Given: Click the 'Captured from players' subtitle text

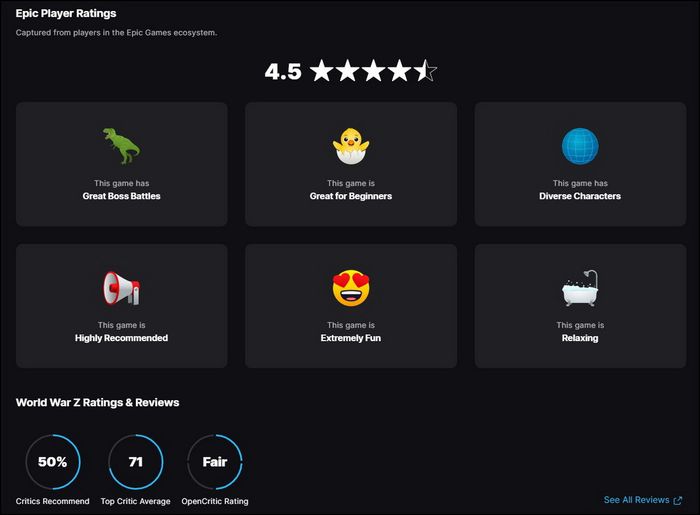Looking at the screenshot, I should click(117, 33).
